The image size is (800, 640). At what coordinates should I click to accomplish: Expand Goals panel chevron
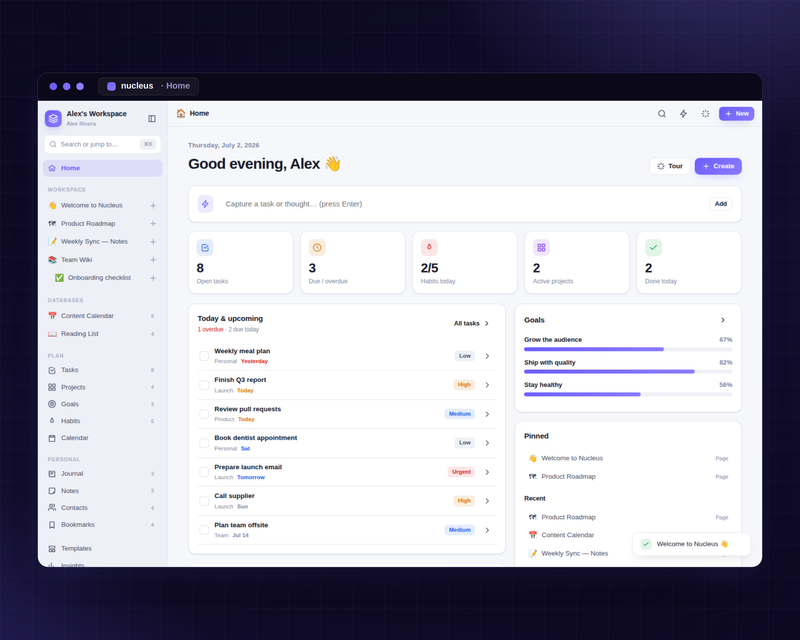(x=722, y=320)
